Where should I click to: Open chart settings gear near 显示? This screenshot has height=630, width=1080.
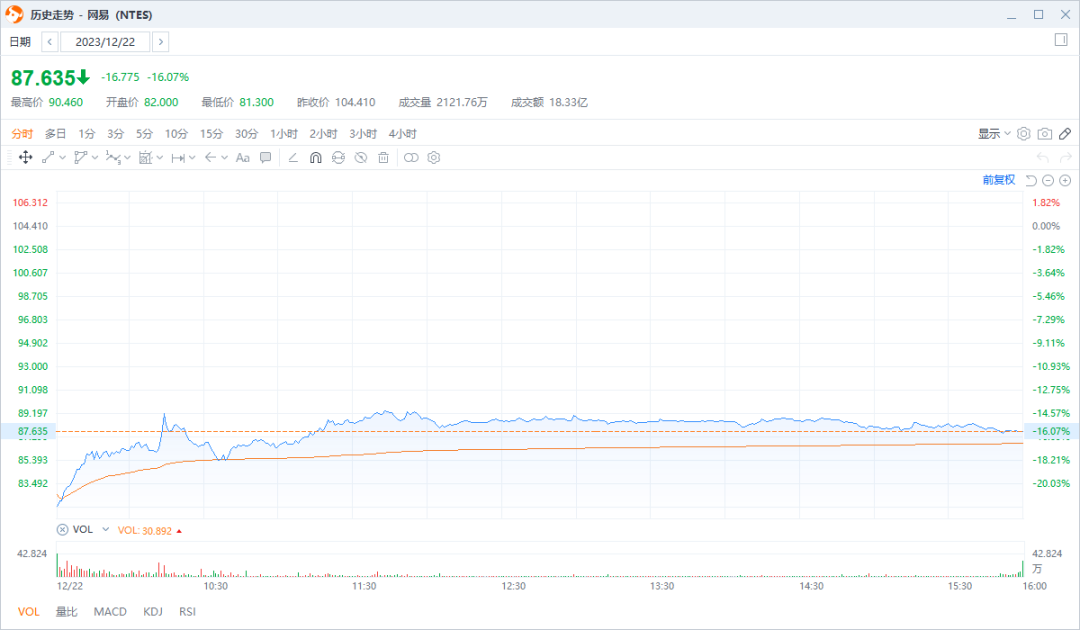(x=1024, y=134)
